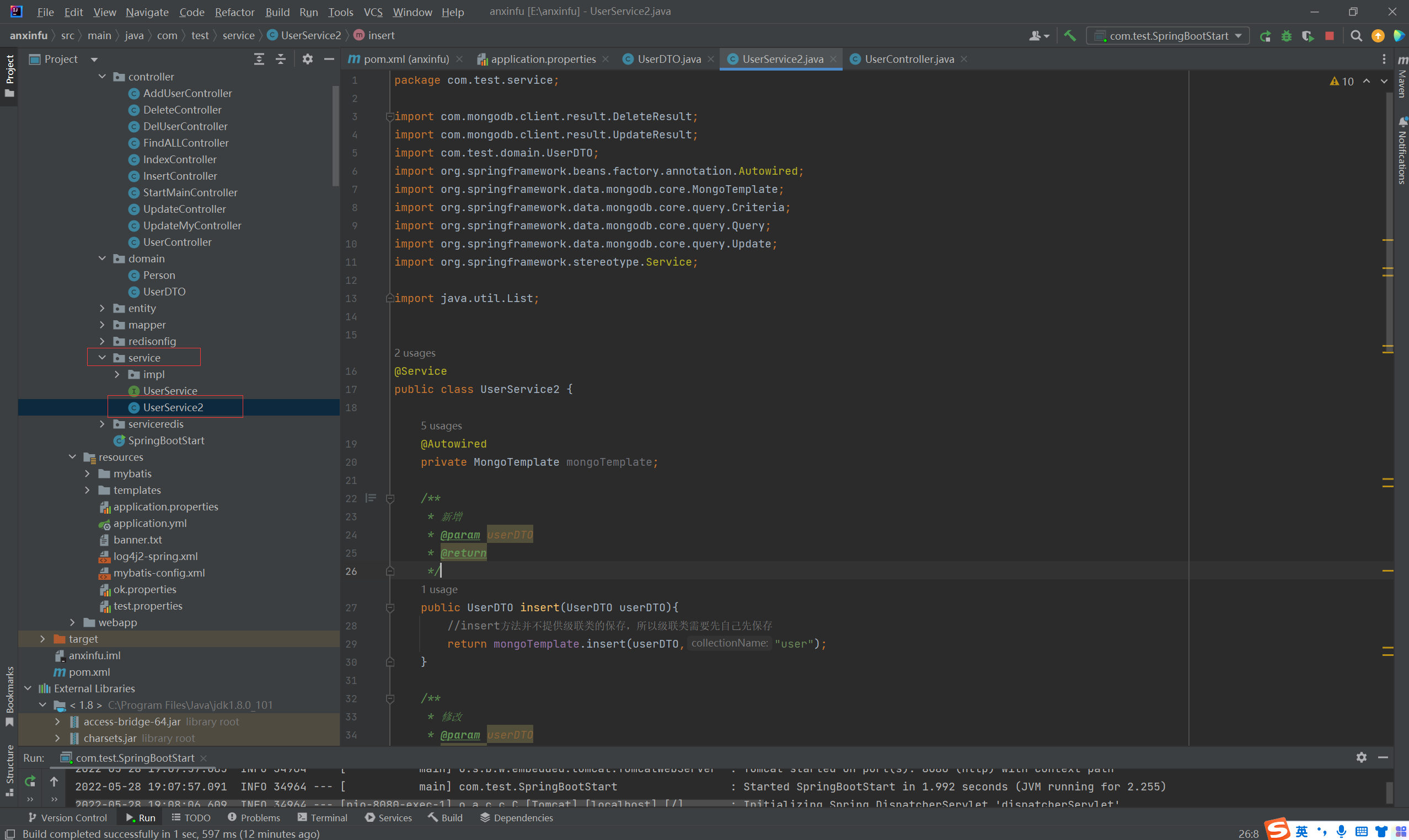Collapse the controller package folder
Viewport: 1409px width, 840px height.
[x=102, y=77]
